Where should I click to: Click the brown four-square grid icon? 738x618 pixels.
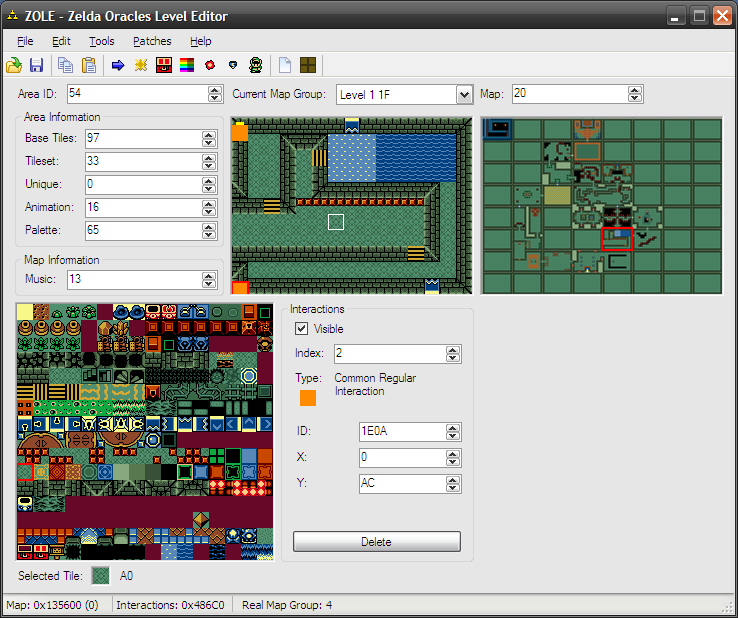(308, 66)
